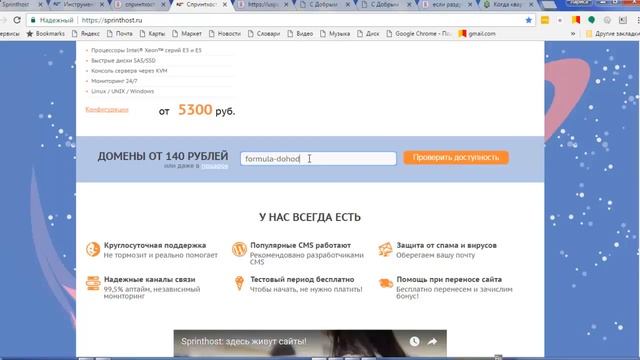Open the green round extension icon
This screenshot has height=360, width=640.
pyautogui.click(x=591, y=20)
